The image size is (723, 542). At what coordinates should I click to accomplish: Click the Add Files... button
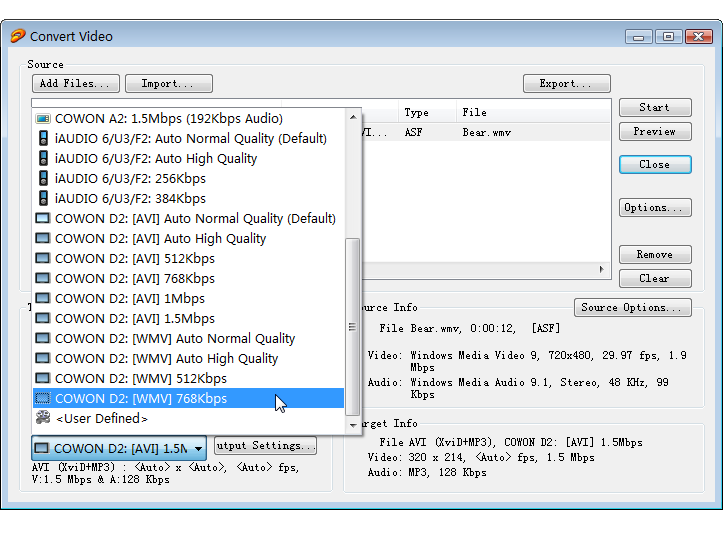pyautogui.click(x=76, y=83)
